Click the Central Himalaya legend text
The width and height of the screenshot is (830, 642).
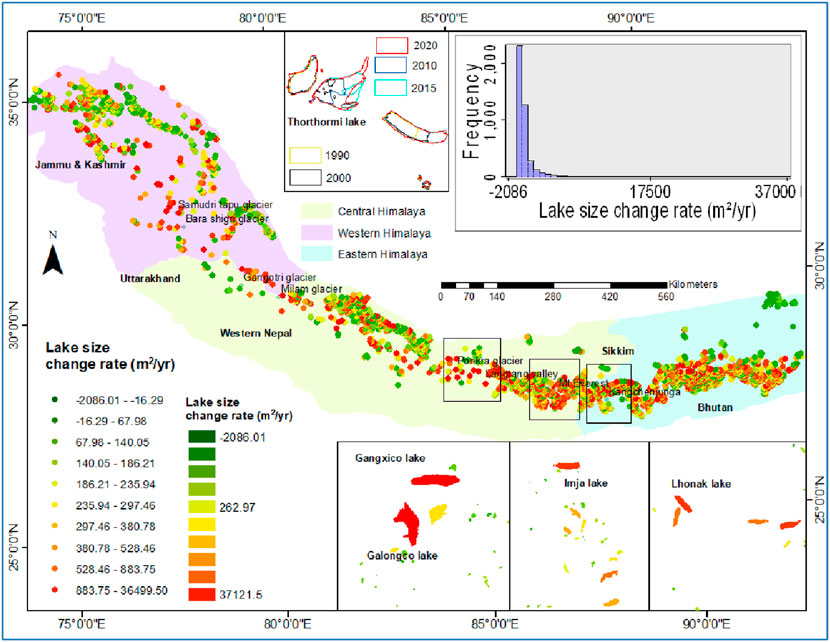tap(382, 211)
